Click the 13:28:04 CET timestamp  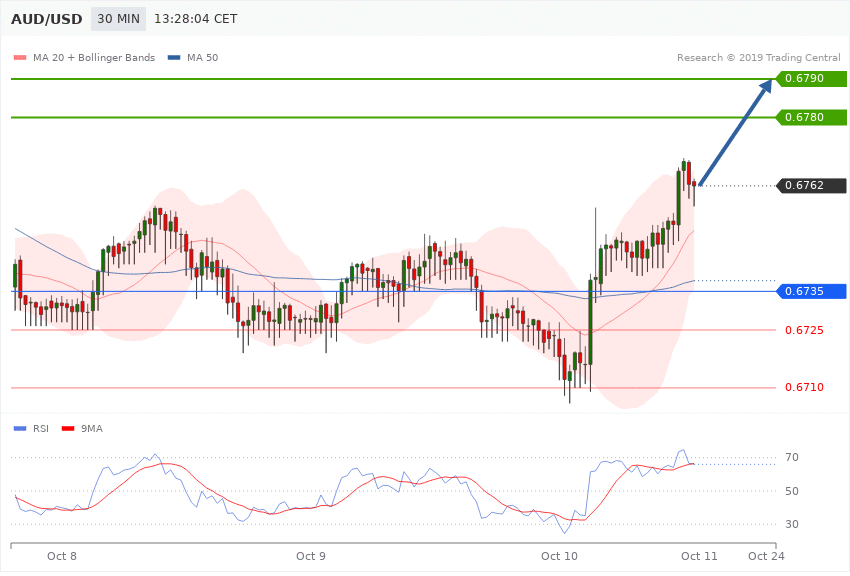pyautogui.click(x=196, y=19)
